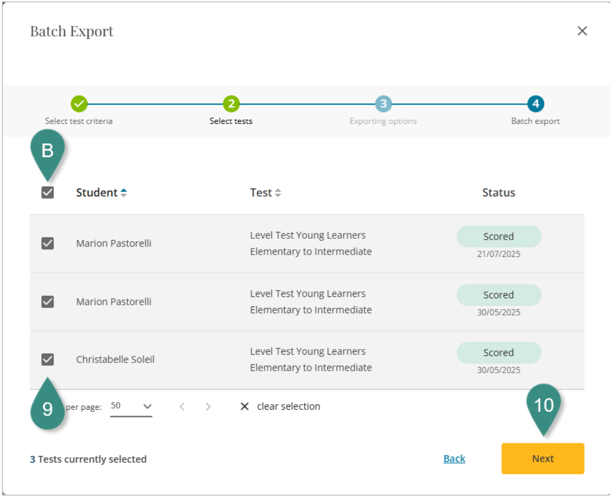Uncheck the second Marion Pastorelli checkbox
The height and width of the screenshot is (496, 610).
click(x=47, y=301)
